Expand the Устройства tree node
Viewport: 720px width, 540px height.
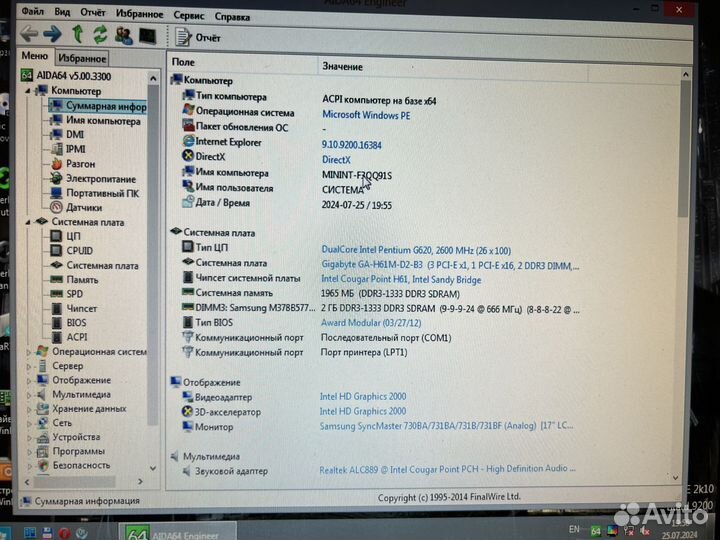(x=28, y=438)
